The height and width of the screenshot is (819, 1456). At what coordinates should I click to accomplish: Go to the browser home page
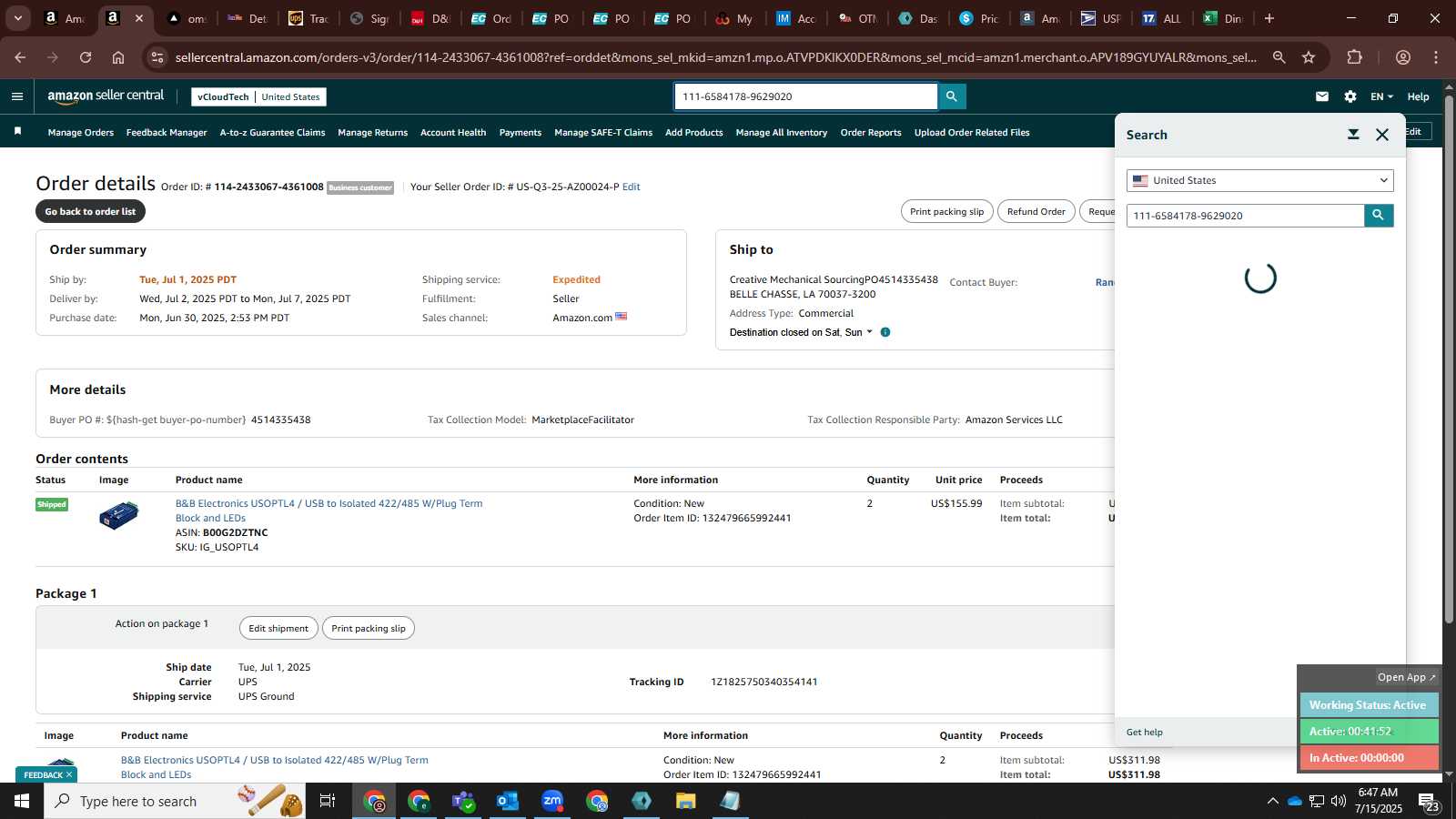(118, 57)
